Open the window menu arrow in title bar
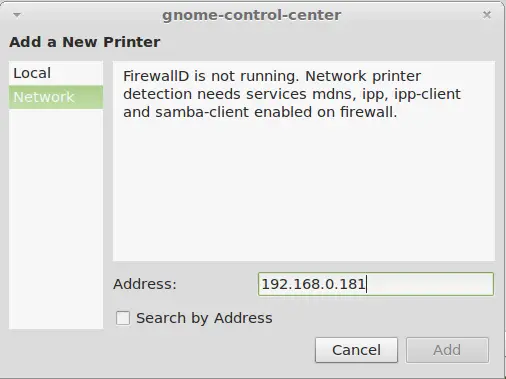This screenshot has width=506, height=379. (x=17, y=15)
